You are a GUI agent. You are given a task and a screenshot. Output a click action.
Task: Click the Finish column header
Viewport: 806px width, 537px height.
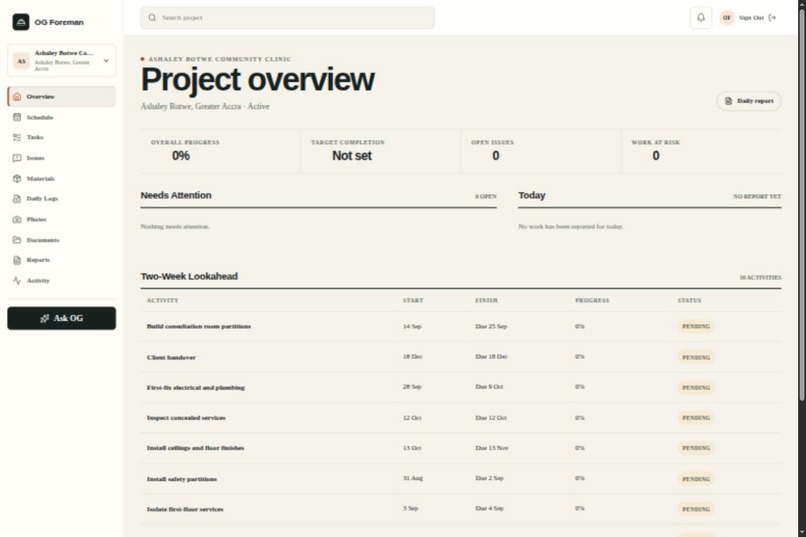click(x=486, y=300)
